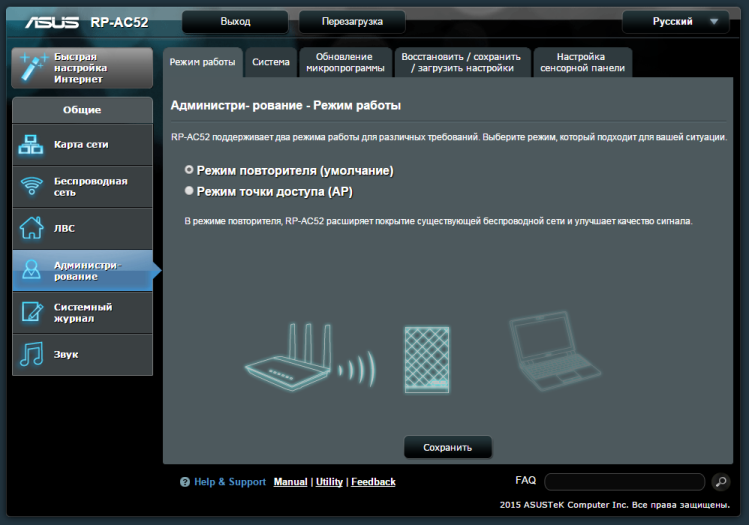This screenshot has width=749, height=525.
Task: Switch to Режим работы tab
Action: (x=203, y=62)
